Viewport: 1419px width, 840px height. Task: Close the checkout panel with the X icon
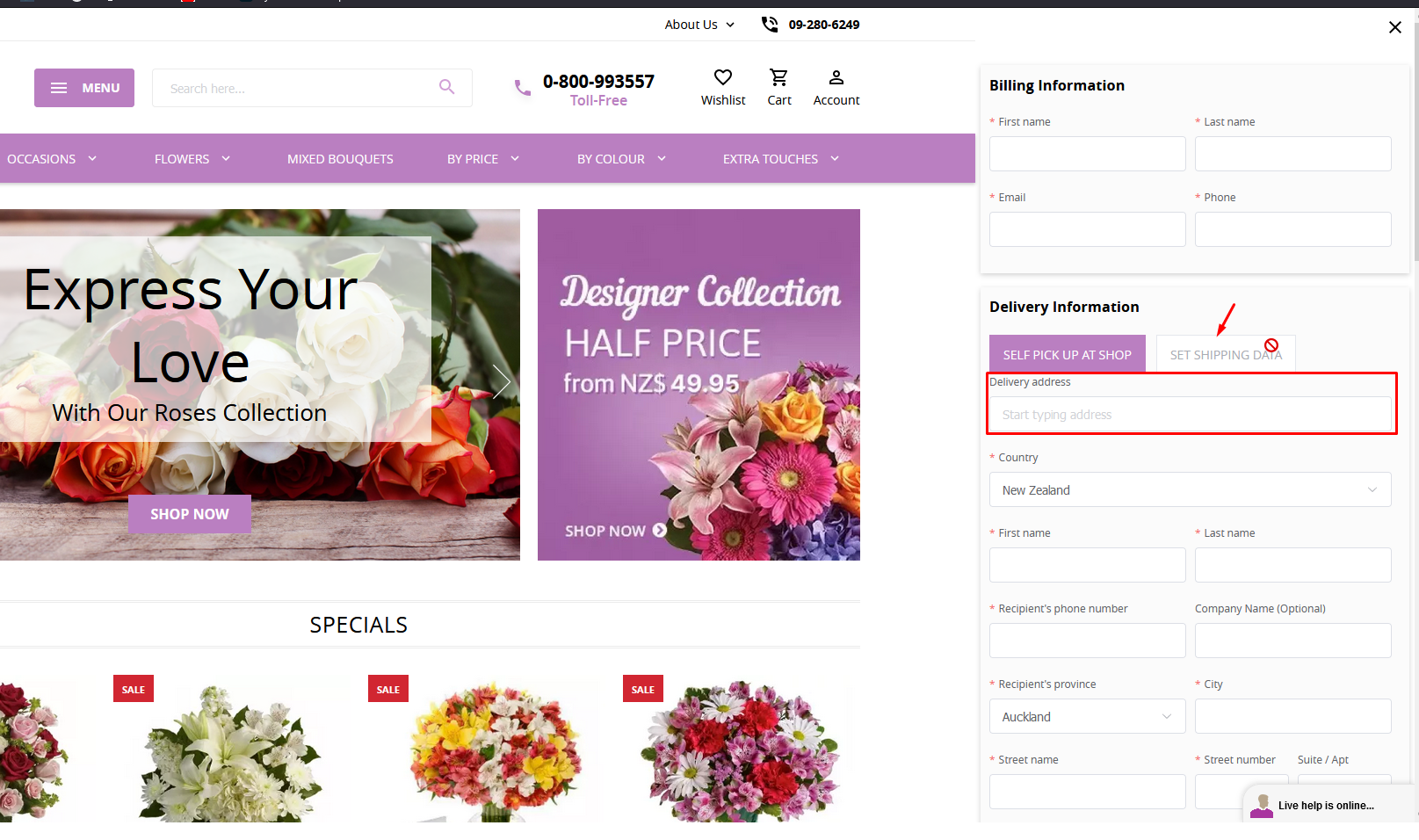[1394, 27]
